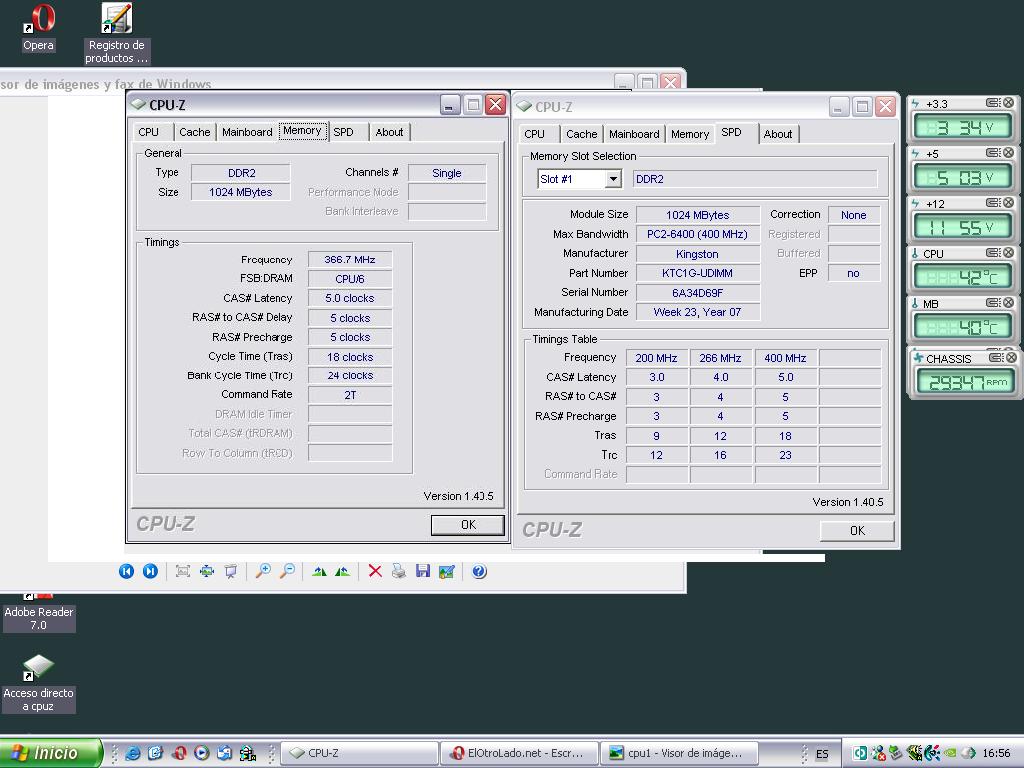Switch to the cpu1 - Visor de imágenes taskbar window

679,753
